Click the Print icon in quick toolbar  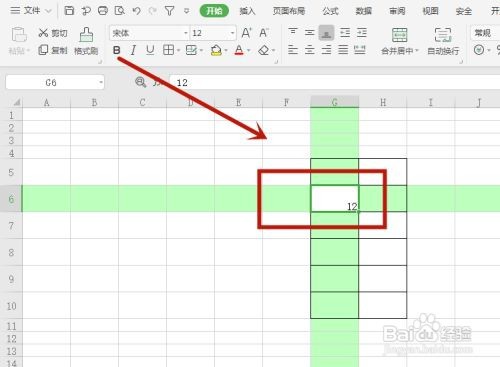coord(103,11)
